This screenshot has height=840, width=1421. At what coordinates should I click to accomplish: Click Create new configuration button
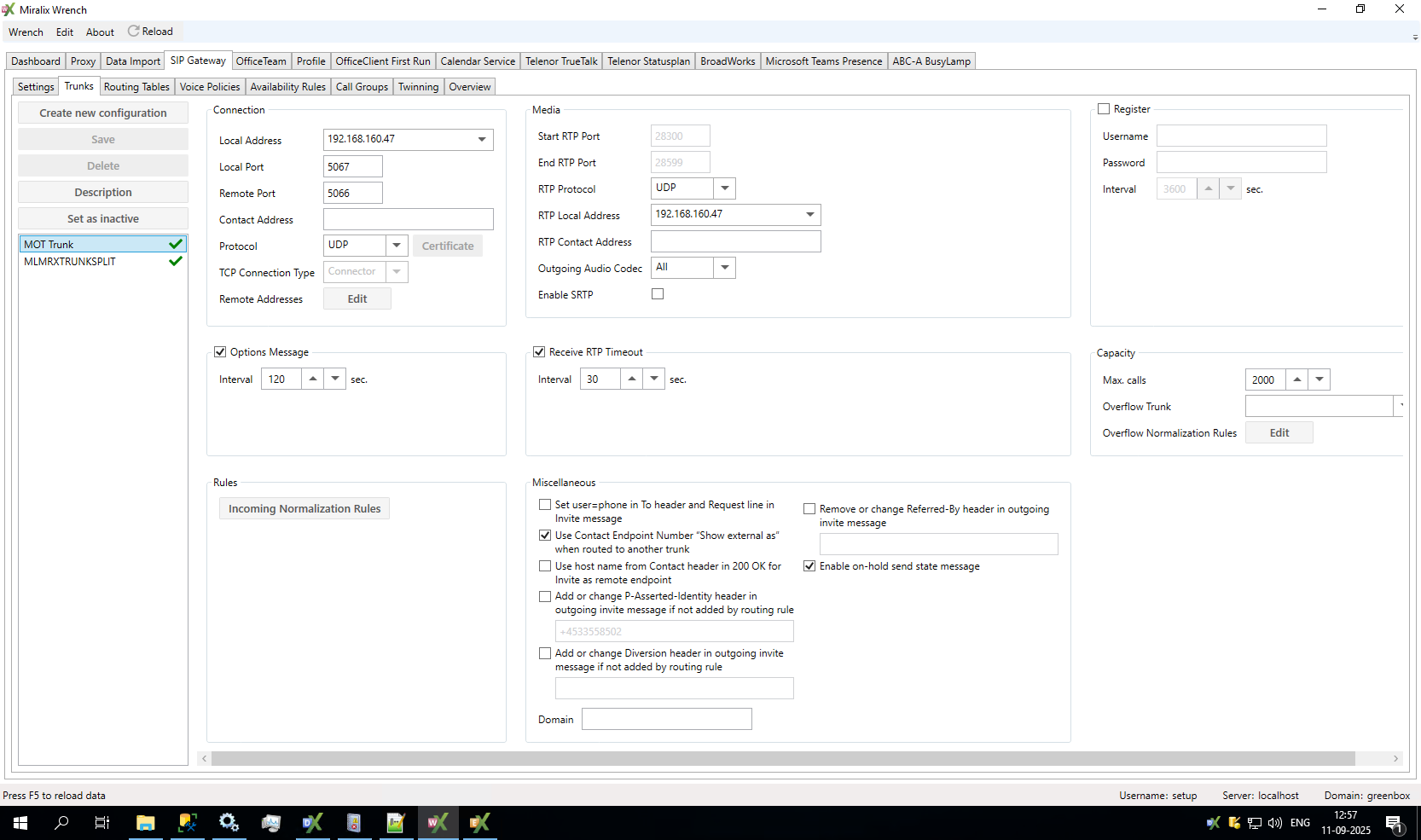click(103, 113)
